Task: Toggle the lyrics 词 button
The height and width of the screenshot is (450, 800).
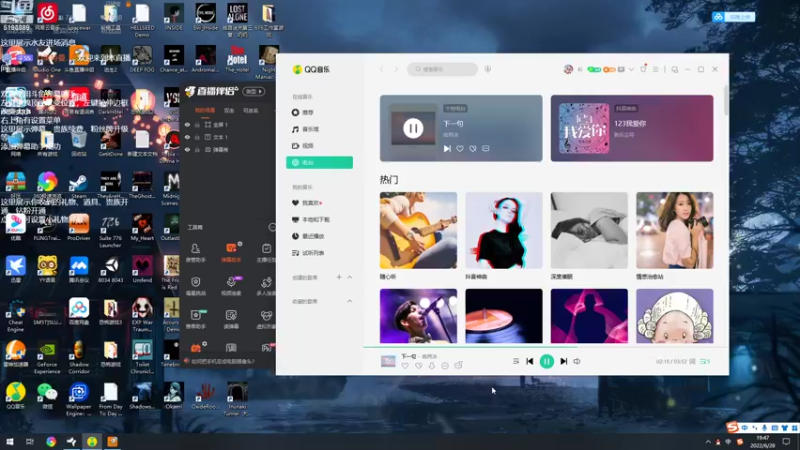Action: pyautogui.click(x=692, y=361)
